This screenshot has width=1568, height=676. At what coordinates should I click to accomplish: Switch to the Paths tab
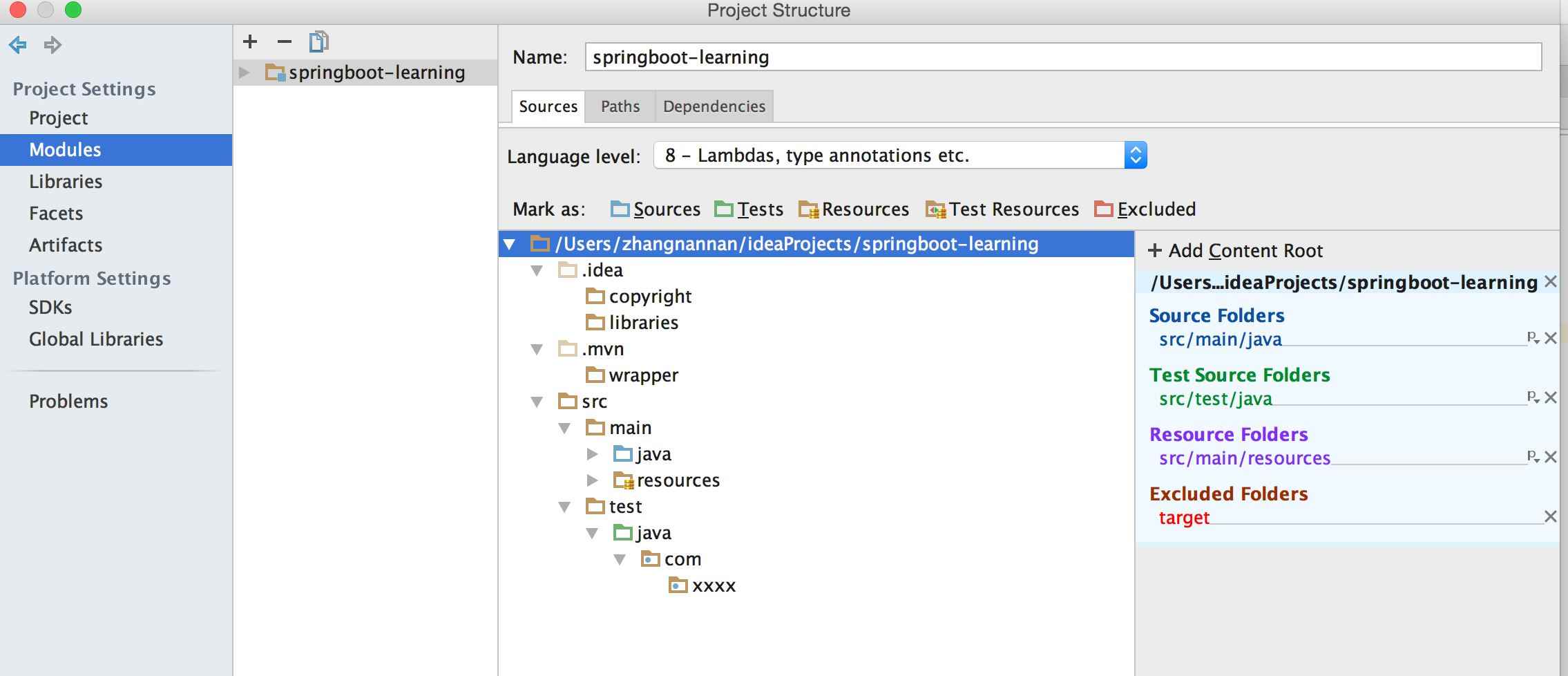point(620,106)
